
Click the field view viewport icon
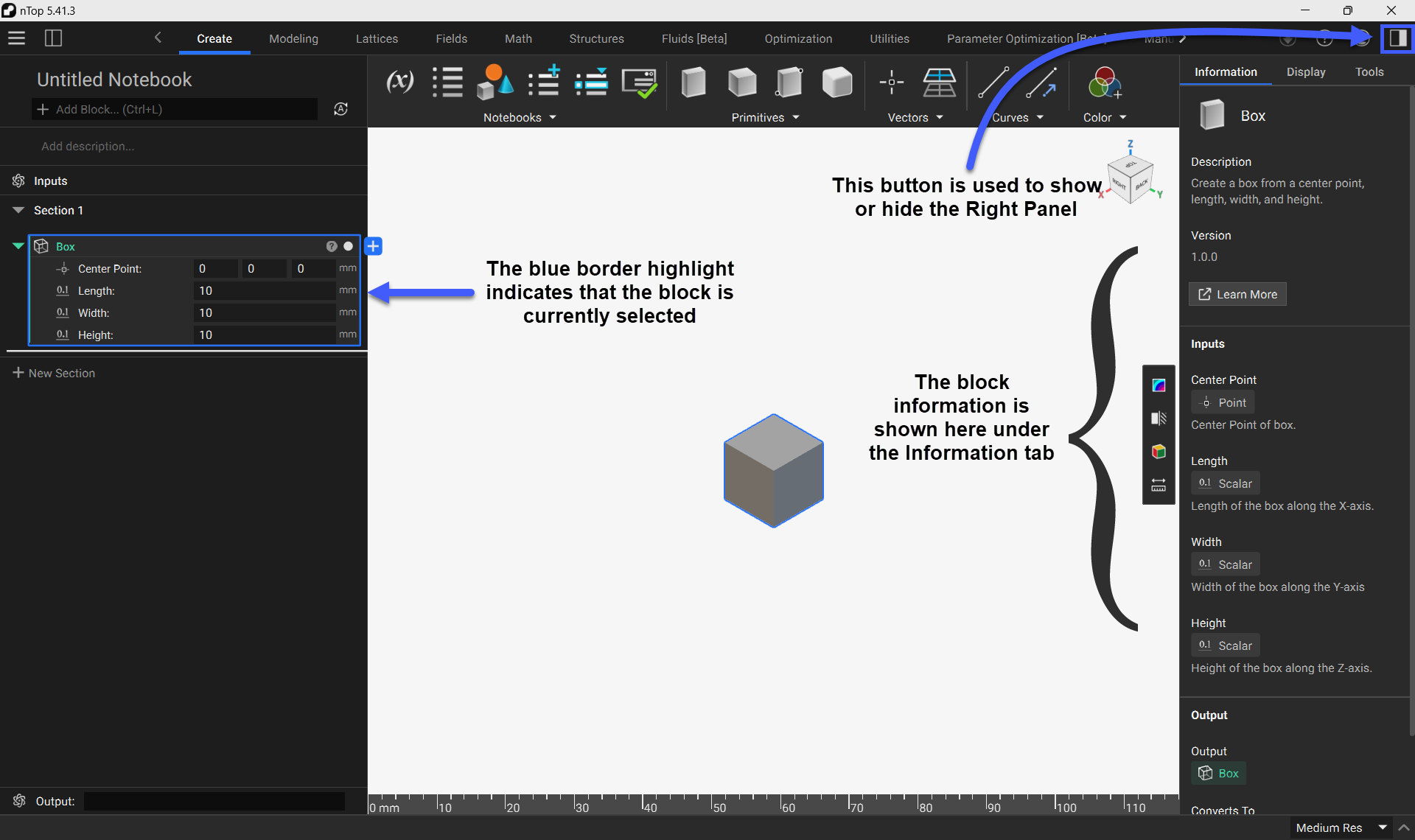coord(1159,385)
